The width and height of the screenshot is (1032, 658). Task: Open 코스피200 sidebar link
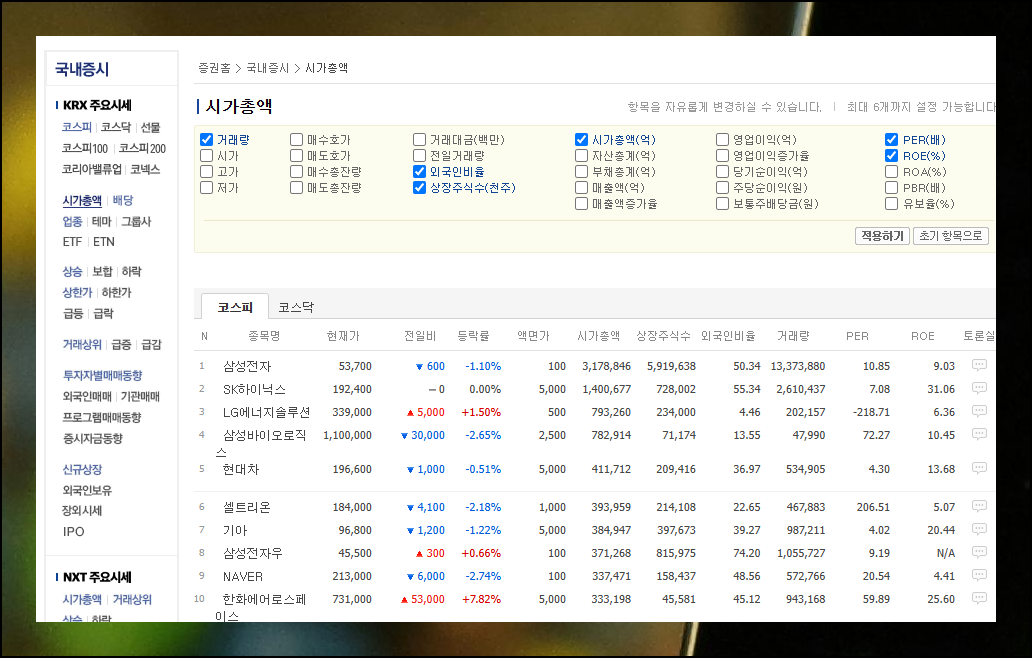tap(142, 148)
